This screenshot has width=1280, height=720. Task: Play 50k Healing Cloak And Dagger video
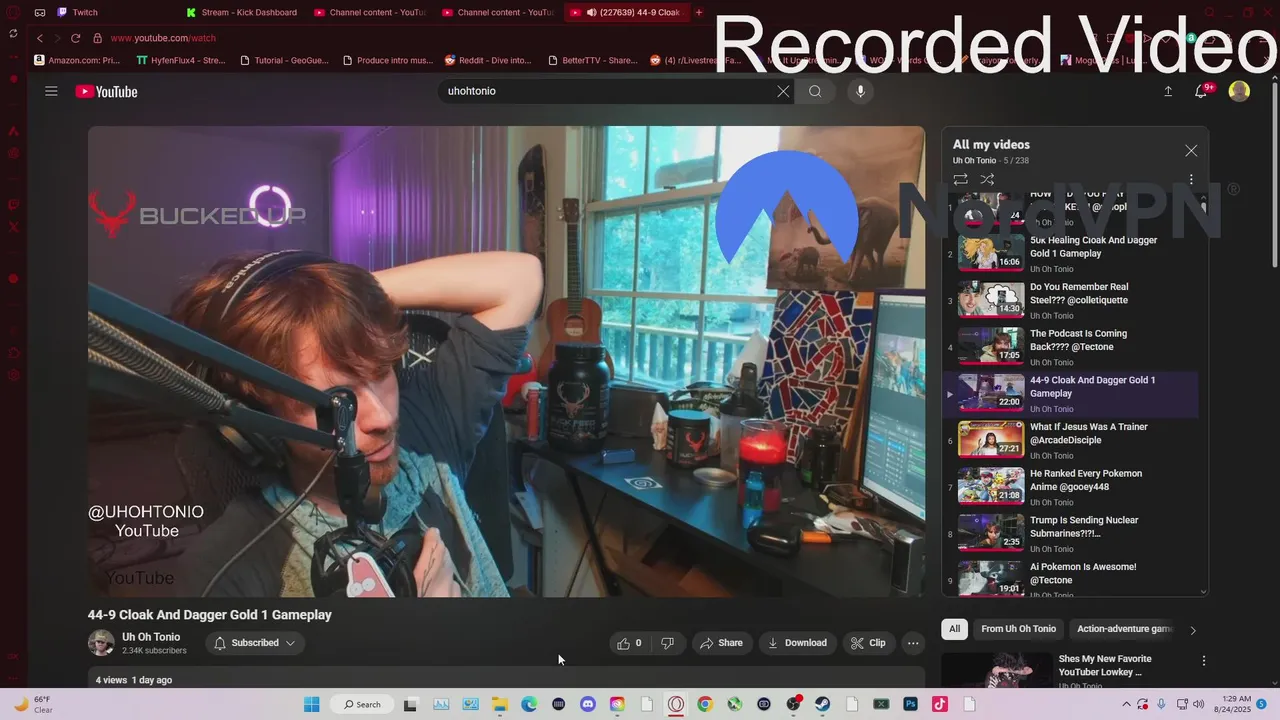(1071, 254)
